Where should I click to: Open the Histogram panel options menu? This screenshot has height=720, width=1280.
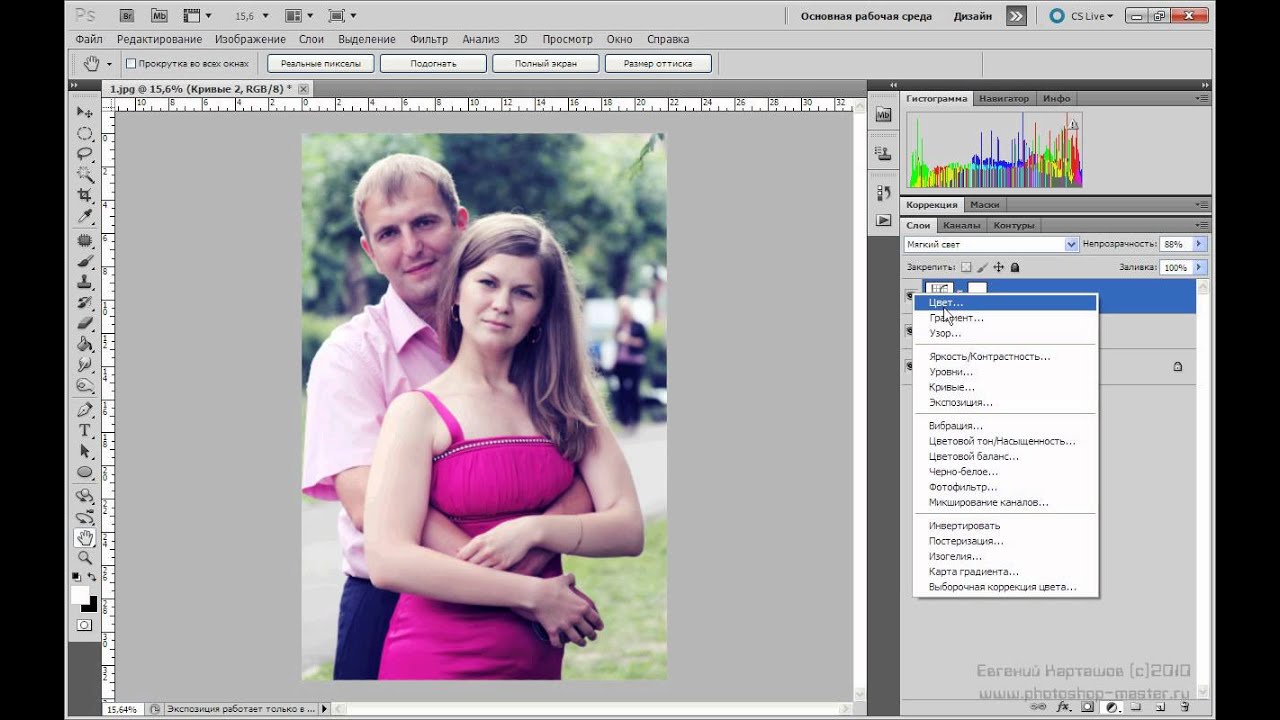[1201, 98]
